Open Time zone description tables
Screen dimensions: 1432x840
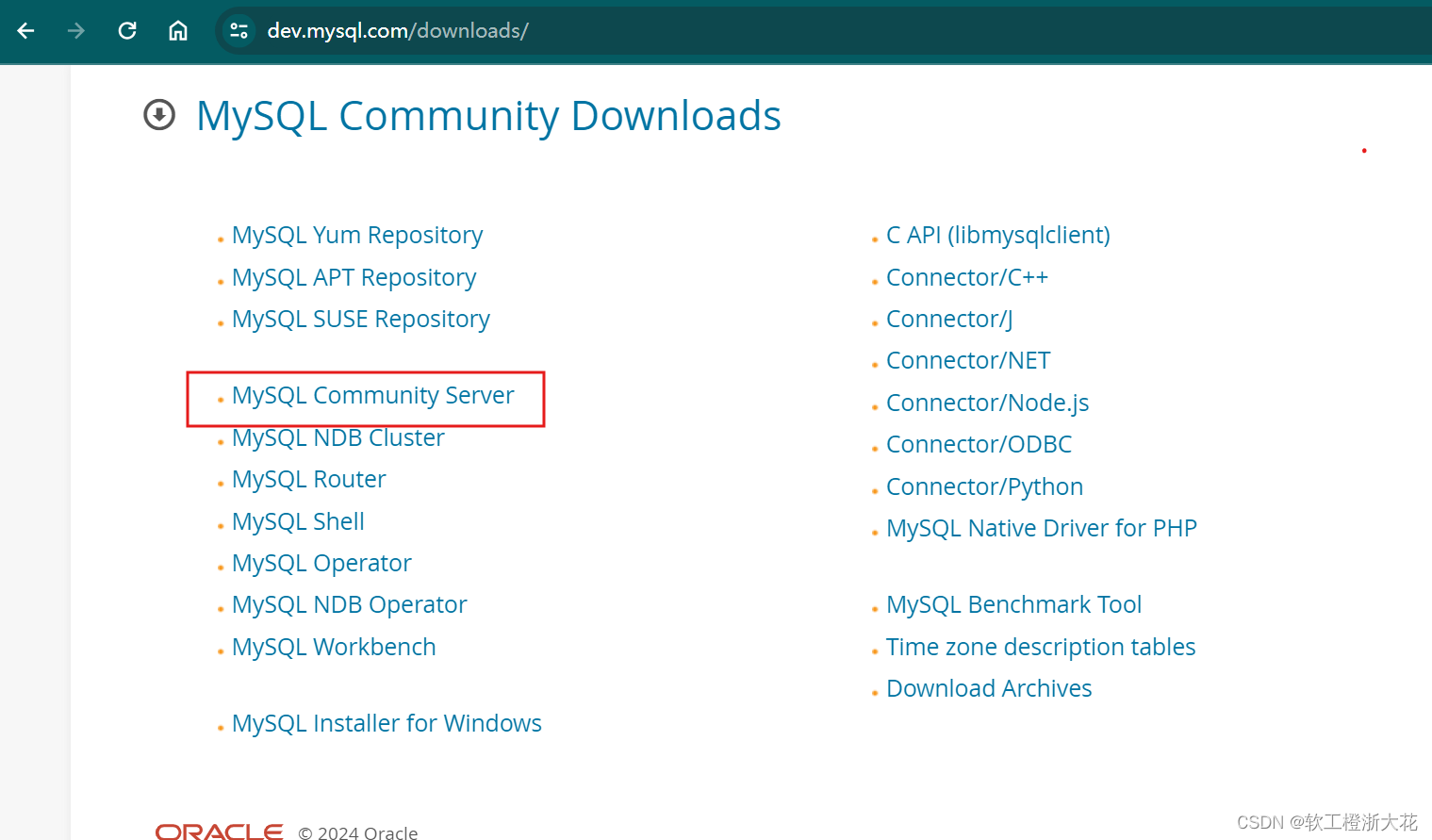pos(1040,647)
